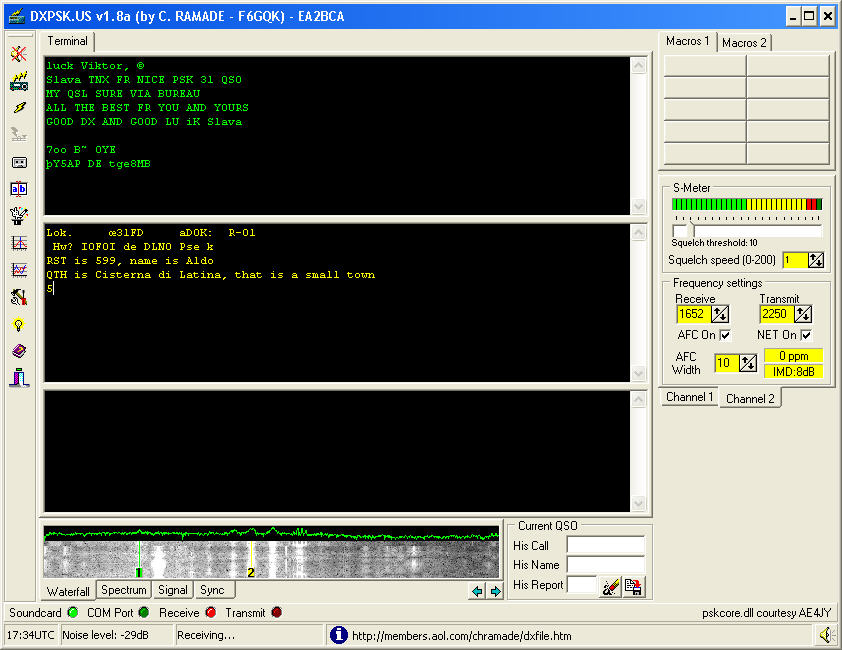Switch to the Macros 2 tab

point(745,43)
